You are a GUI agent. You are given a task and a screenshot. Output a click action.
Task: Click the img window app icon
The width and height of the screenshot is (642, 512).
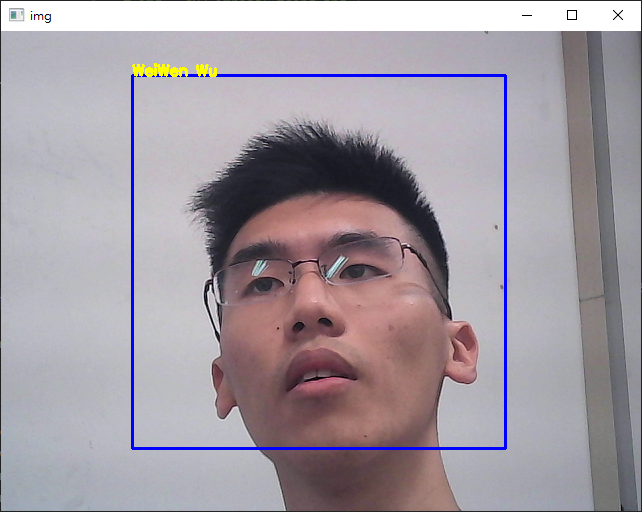tap(16, 16)
